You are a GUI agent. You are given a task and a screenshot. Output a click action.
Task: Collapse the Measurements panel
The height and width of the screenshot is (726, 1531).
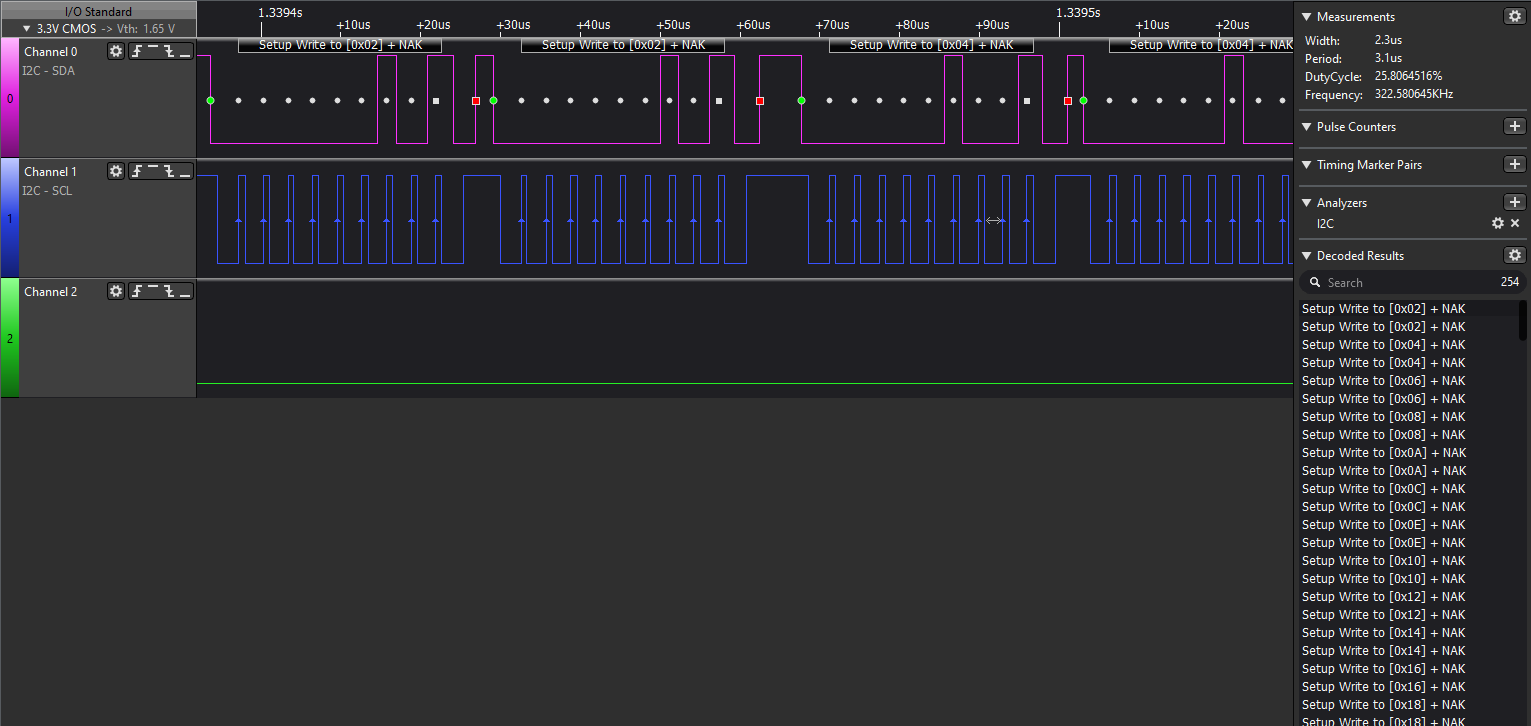(x=1306, y=17)
